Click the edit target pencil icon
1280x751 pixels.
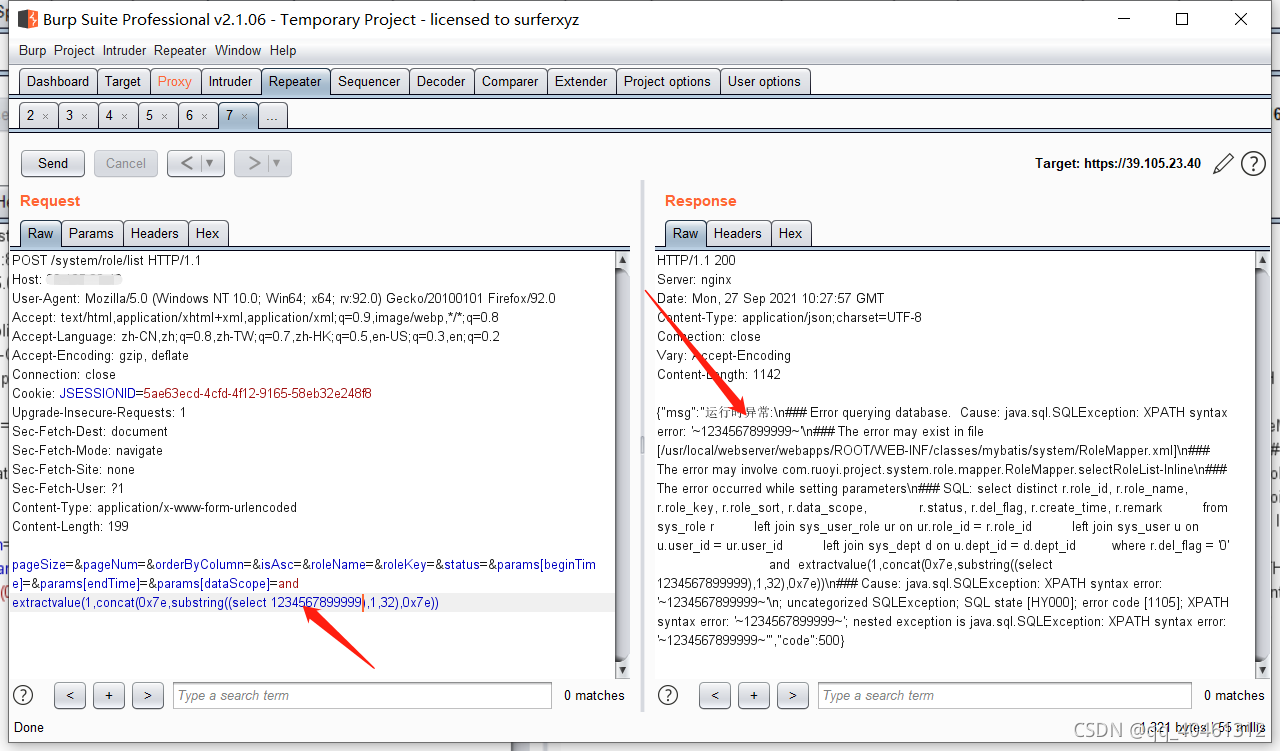(x=1223, y=164)
